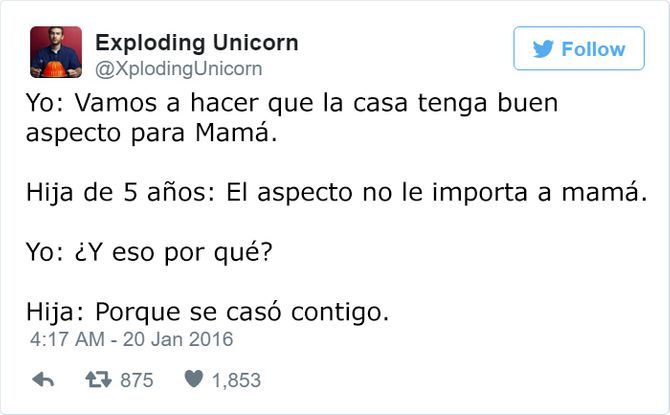670x415 pixels.
Task: Click the reply arrow icon
Action: [x=43, y=380]
